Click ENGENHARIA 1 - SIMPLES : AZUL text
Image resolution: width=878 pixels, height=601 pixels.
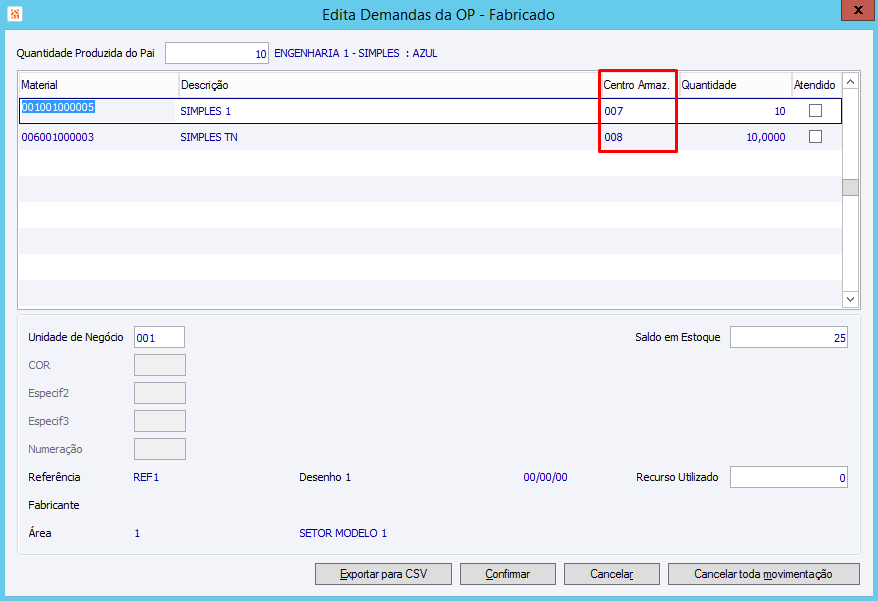356,53
